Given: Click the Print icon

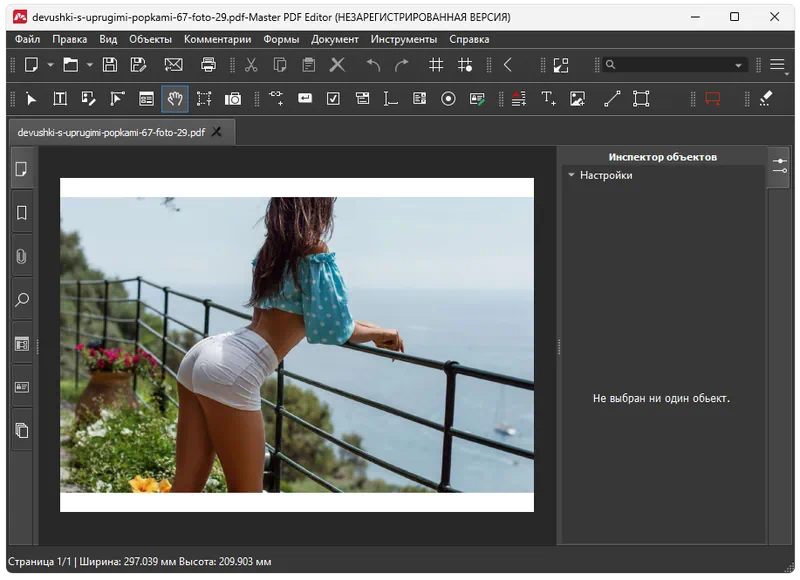Looking at the screenshot, I should pyautogui.click(x=208, y=65).
